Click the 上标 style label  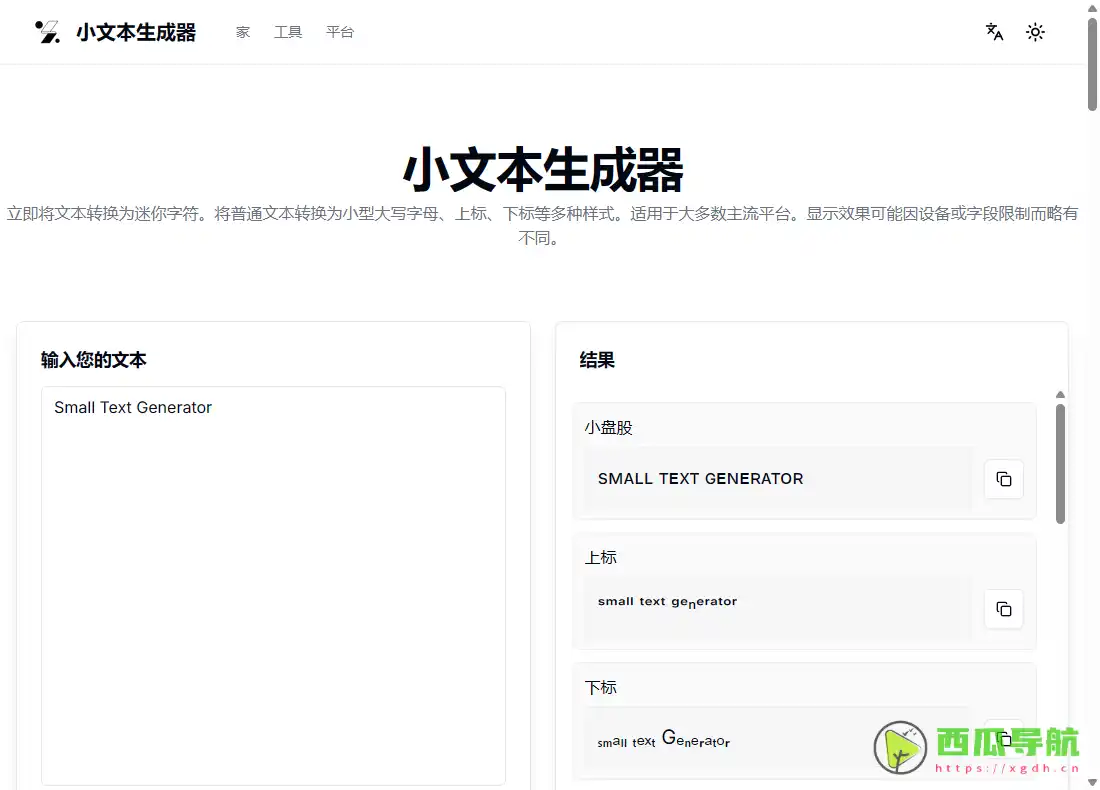(601, 558)
